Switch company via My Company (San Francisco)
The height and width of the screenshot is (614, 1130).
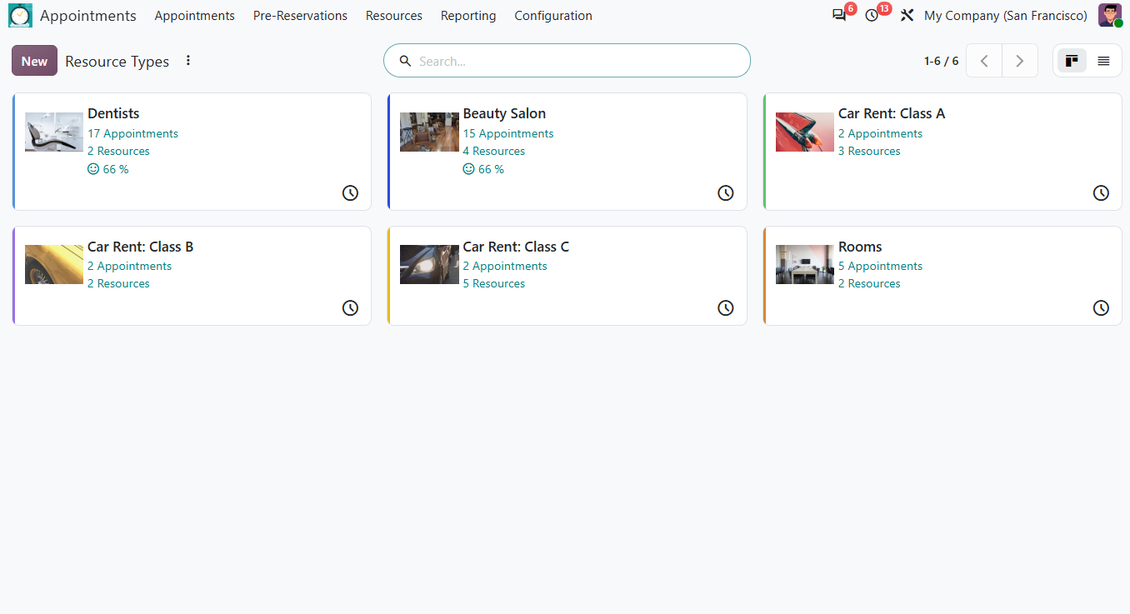click(x=1005, y=16)
